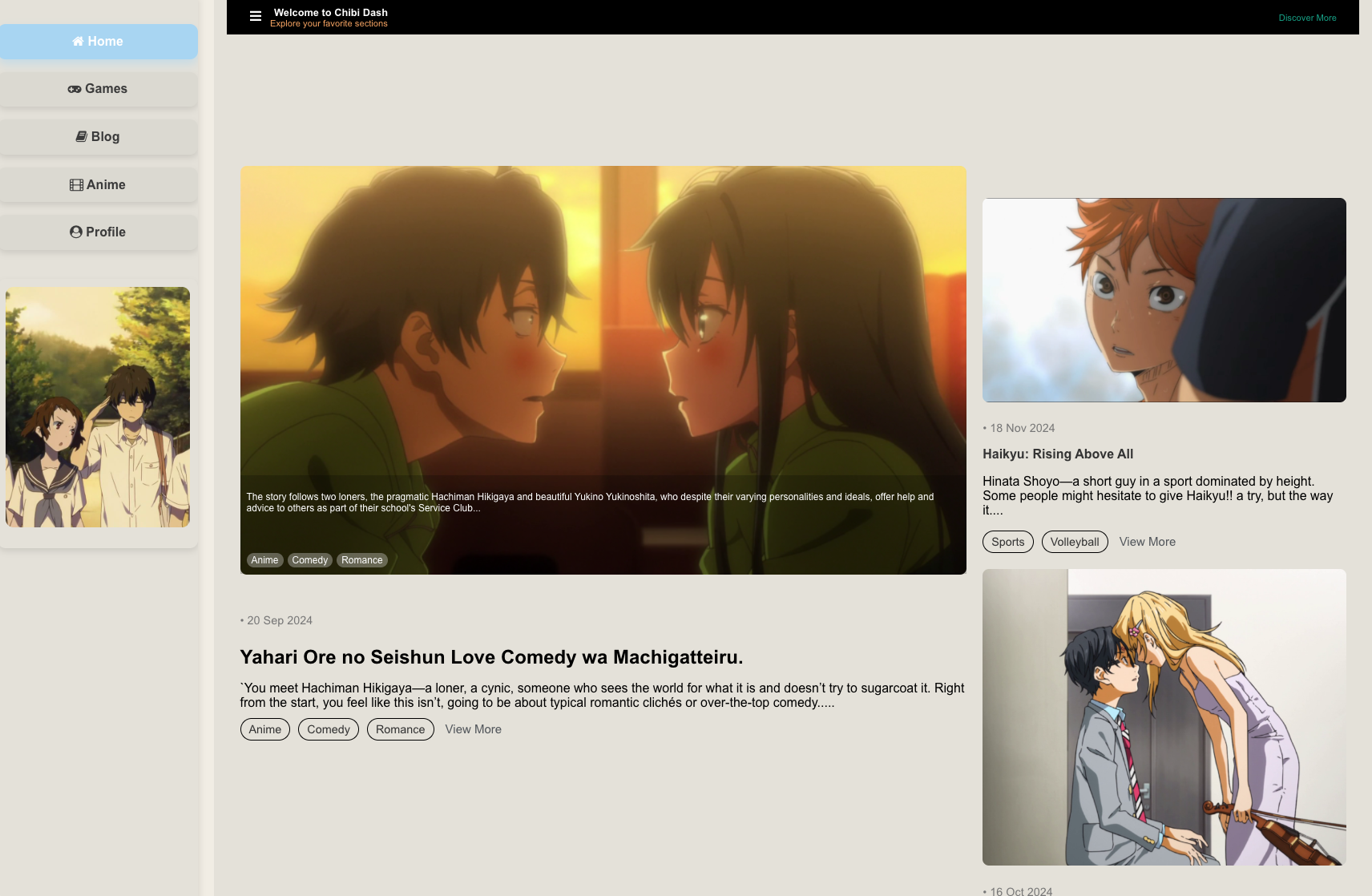Click the Blog book icon
The width and height of the screenshot is (1372, 896).
82,137
